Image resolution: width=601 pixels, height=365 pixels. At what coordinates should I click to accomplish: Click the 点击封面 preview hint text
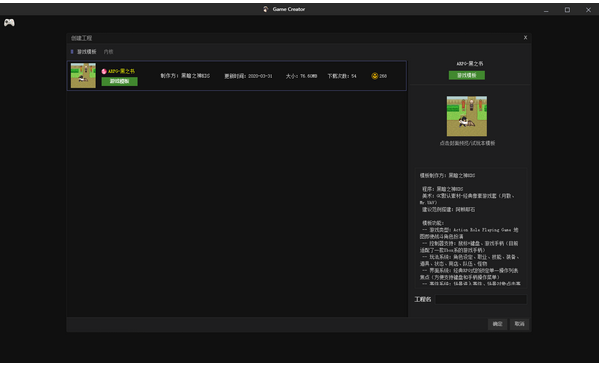467,143
